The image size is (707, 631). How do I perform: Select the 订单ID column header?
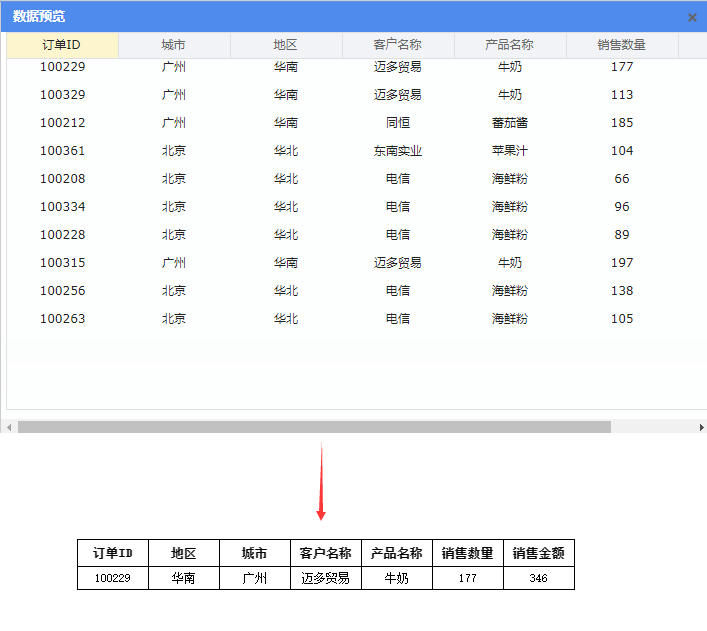pyautogui.click(x=62, y=45)
